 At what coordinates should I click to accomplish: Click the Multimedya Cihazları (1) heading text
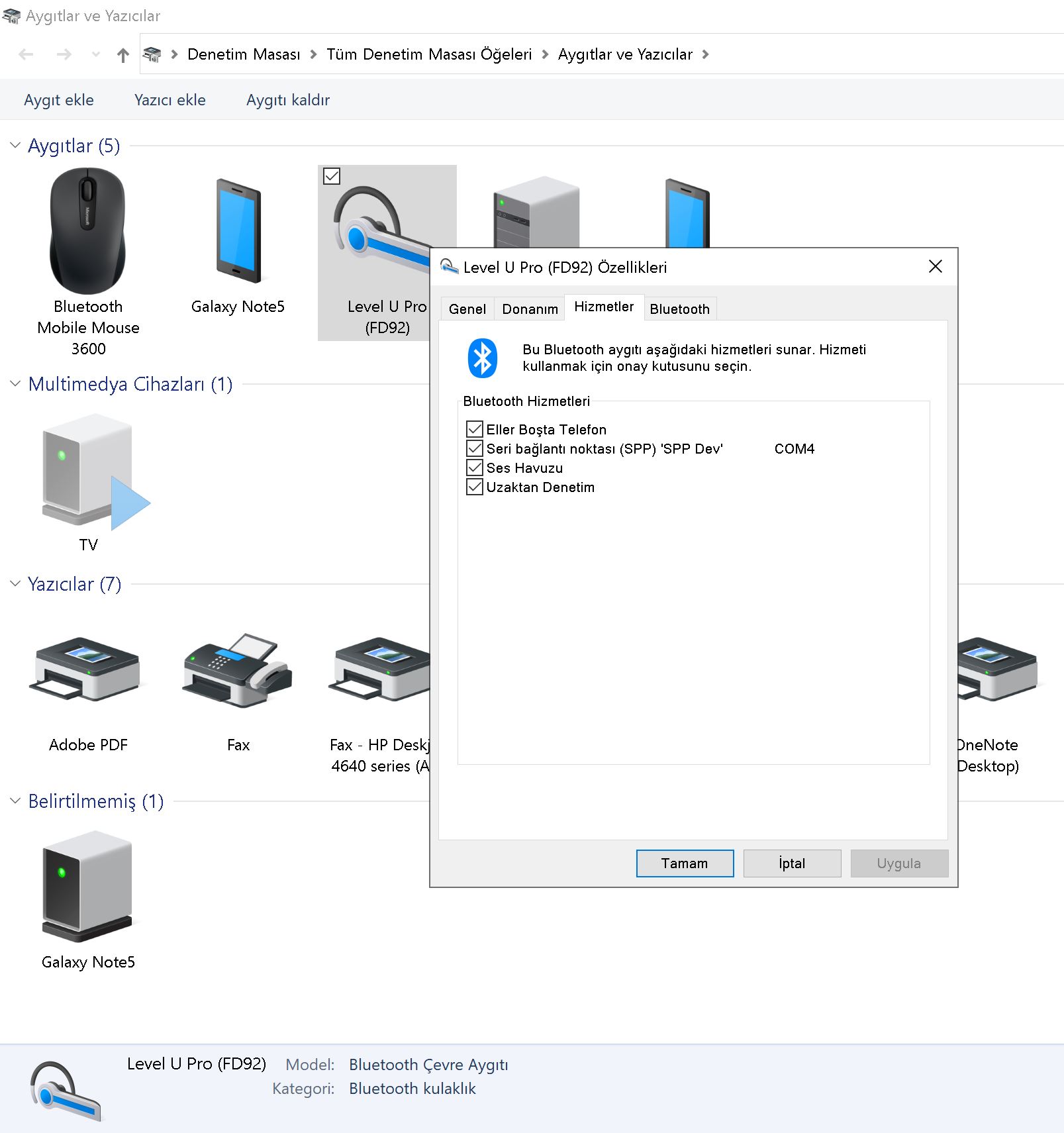[x=130, y=384]
